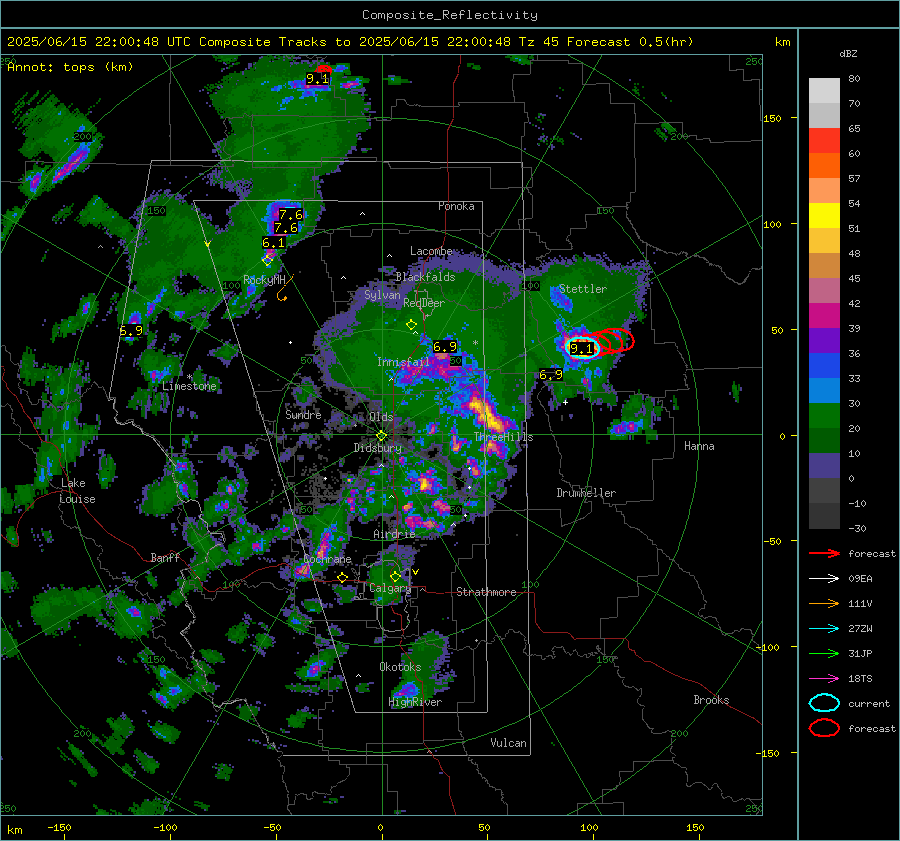Click the Banff town label
The width and height of the screenshot is (900, 841).
click(165, 557)
